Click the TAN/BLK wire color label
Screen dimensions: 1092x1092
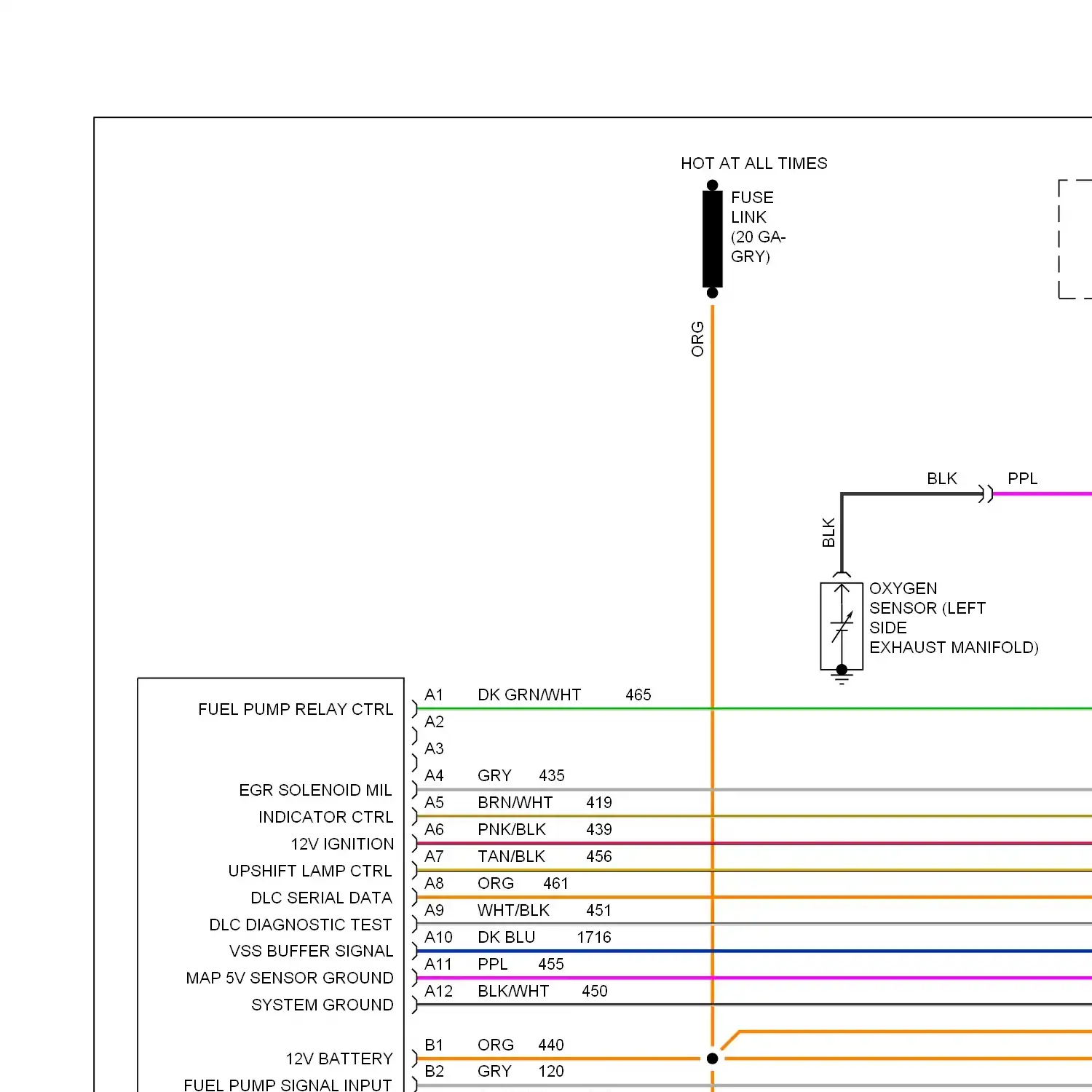(x=511, y=856)
